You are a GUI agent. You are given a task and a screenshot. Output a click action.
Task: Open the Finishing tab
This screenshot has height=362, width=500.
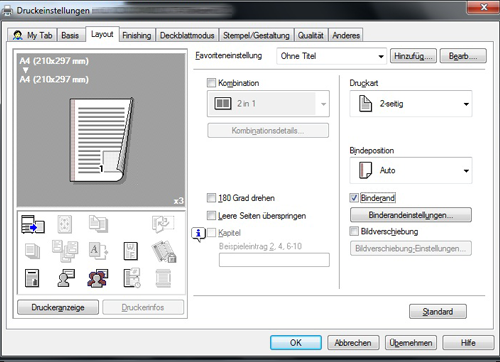[x=137, y=35]
